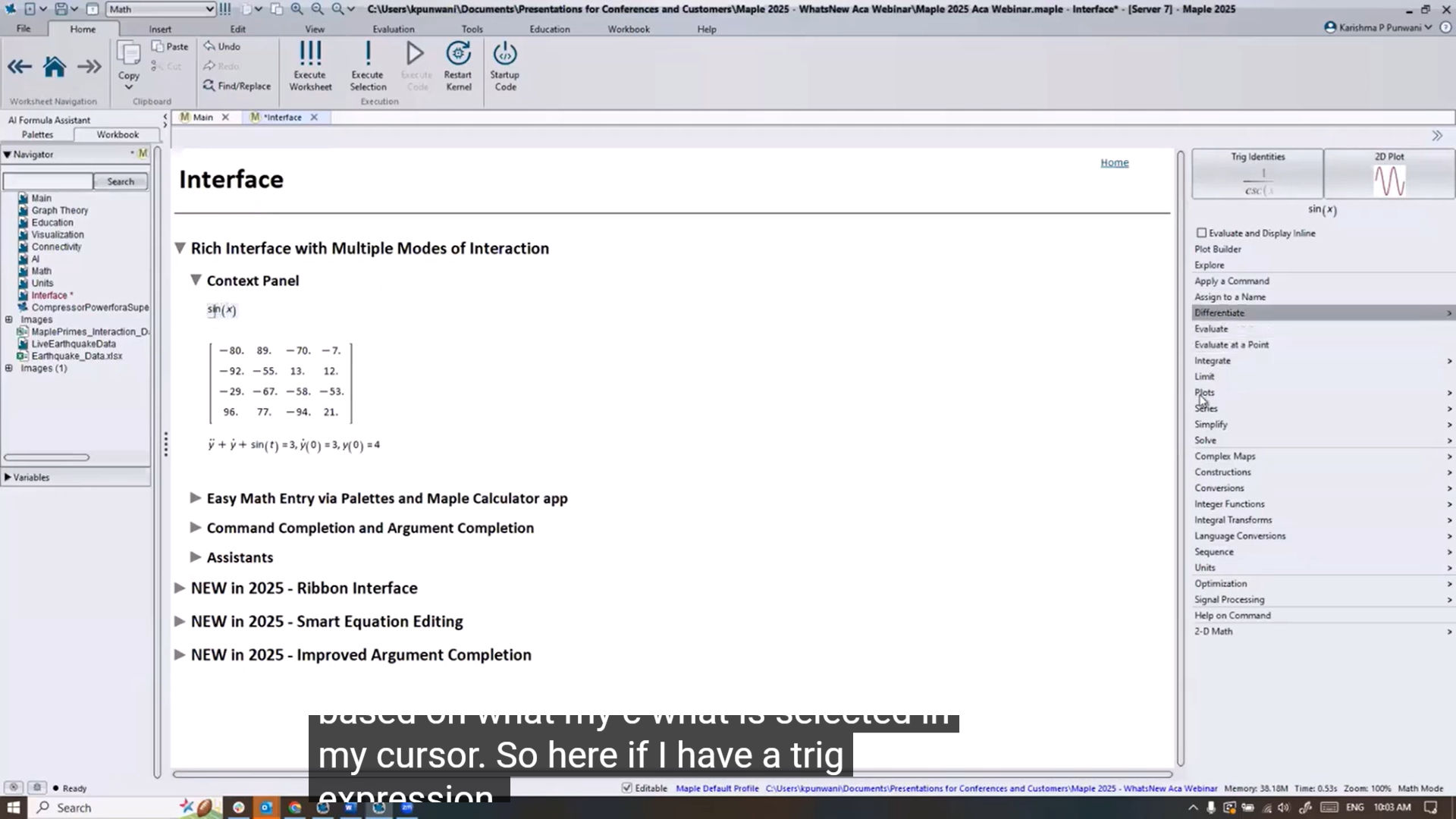Click the 2D Plot thumbnail icon
This screenshot has width=1456, height=819.
point(1389,181)
